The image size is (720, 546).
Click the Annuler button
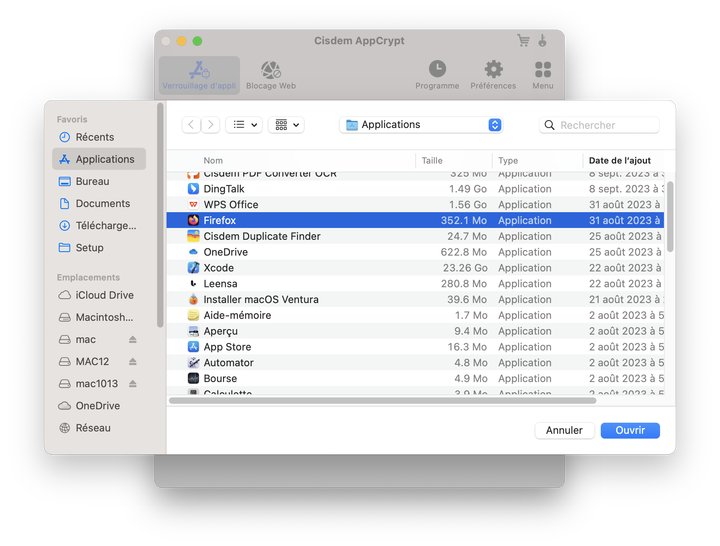click(564, 430)
